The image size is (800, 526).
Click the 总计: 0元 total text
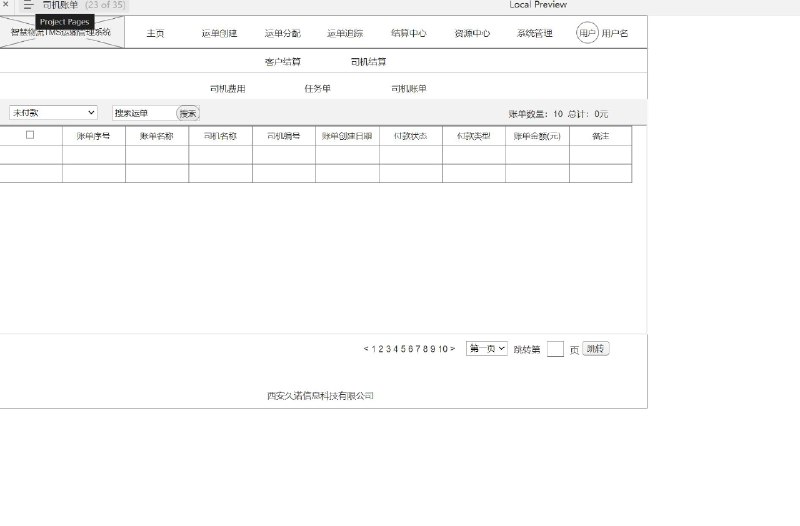(x=588, y=114)
